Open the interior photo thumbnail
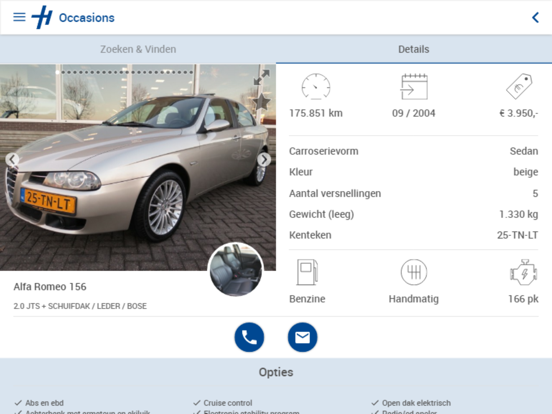Screen dimensions: 552x414 click(x=236, y=269)
